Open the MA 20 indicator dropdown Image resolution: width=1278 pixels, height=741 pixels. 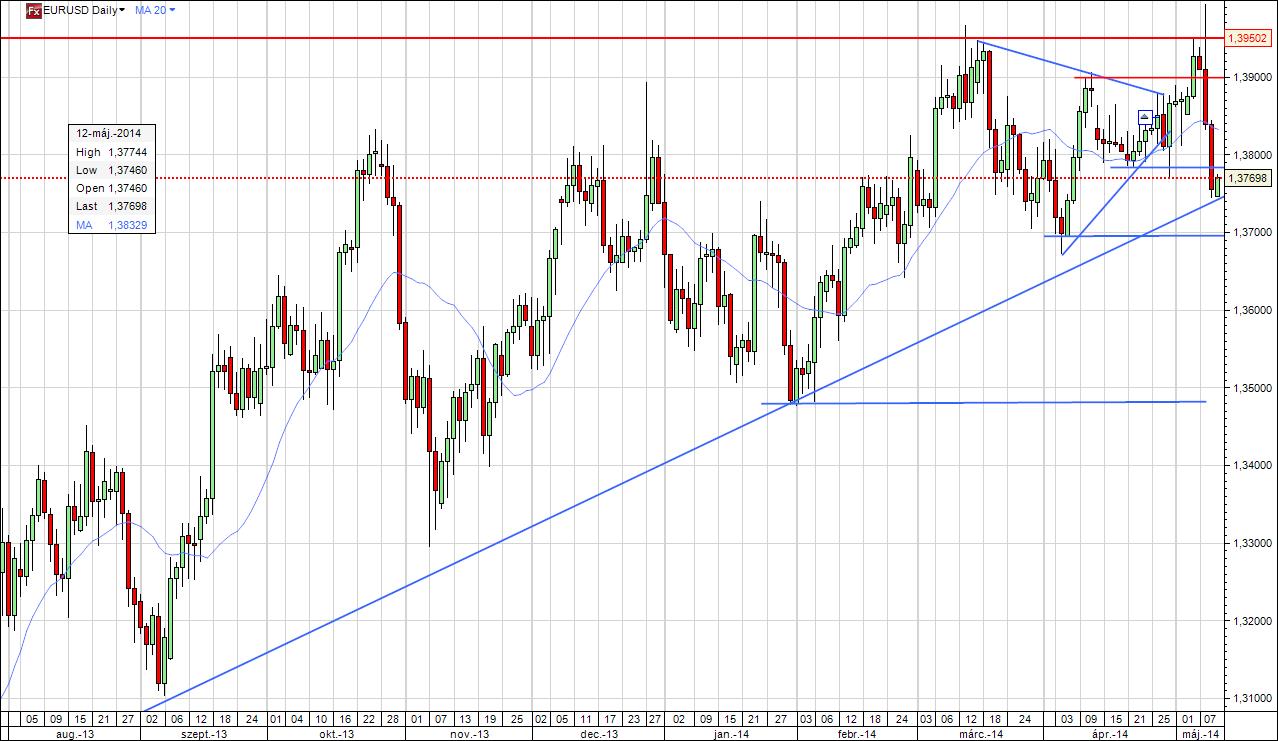click(x=154, y=10)
